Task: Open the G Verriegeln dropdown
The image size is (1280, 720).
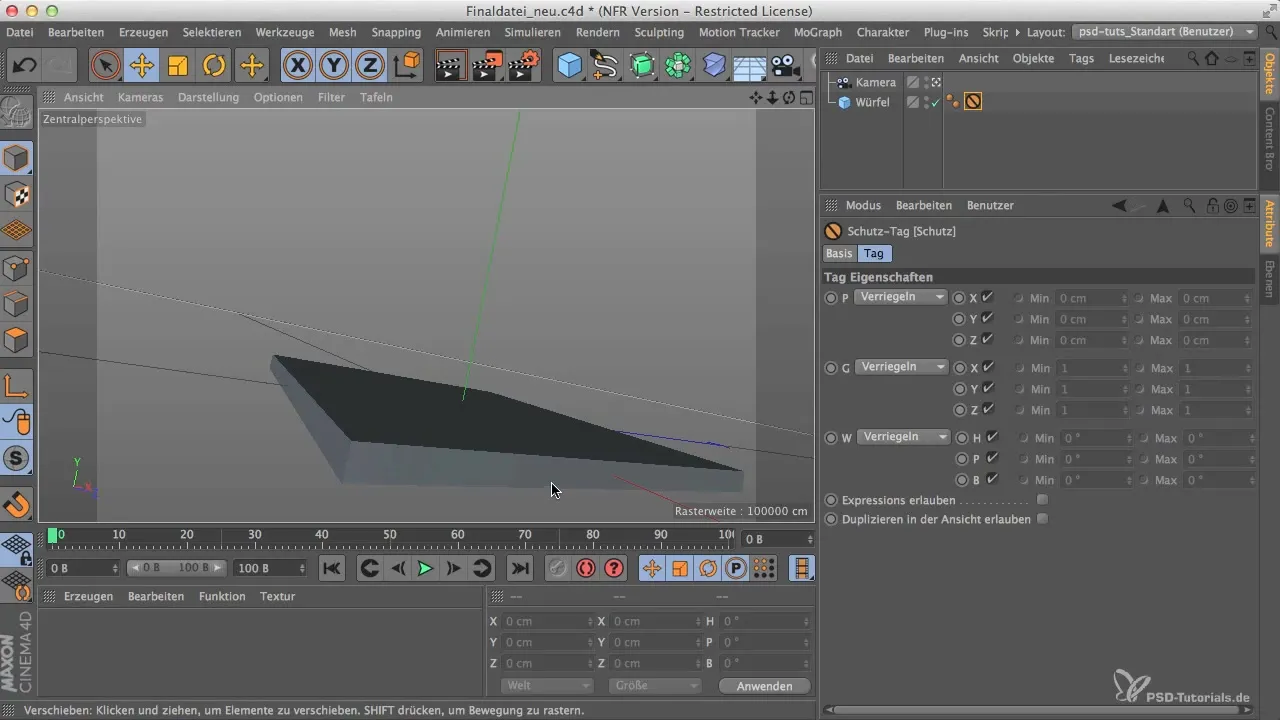Action: point(901,367)
